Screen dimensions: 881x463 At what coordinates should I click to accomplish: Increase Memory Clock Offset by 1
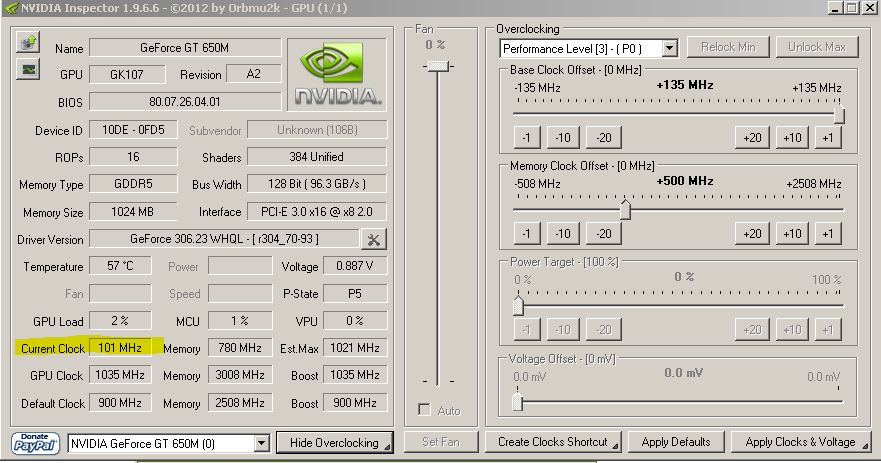click(828, 234)
